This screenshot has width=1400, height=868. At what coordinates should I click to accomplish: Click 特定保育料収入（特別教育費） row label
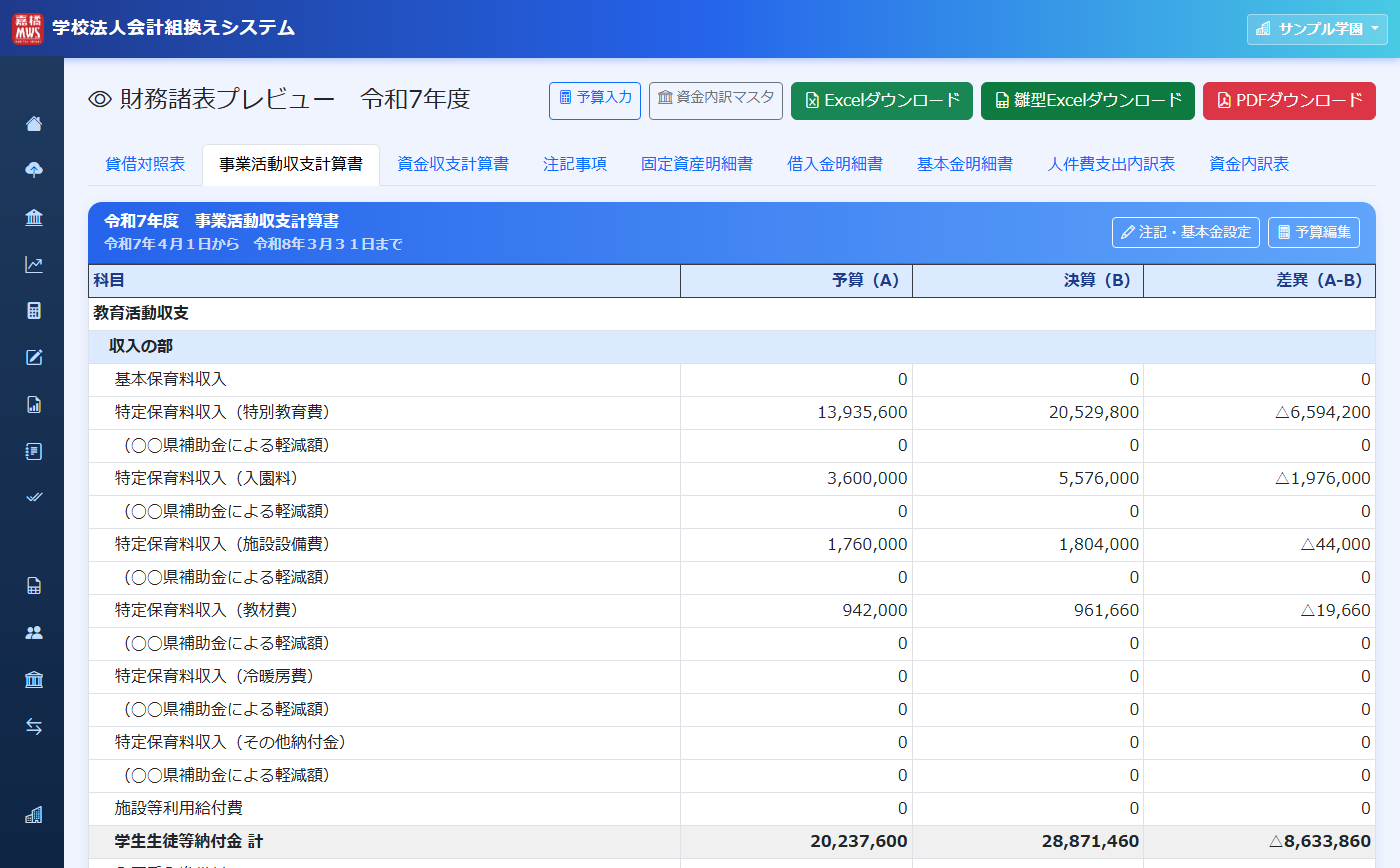tap(222, 413)
